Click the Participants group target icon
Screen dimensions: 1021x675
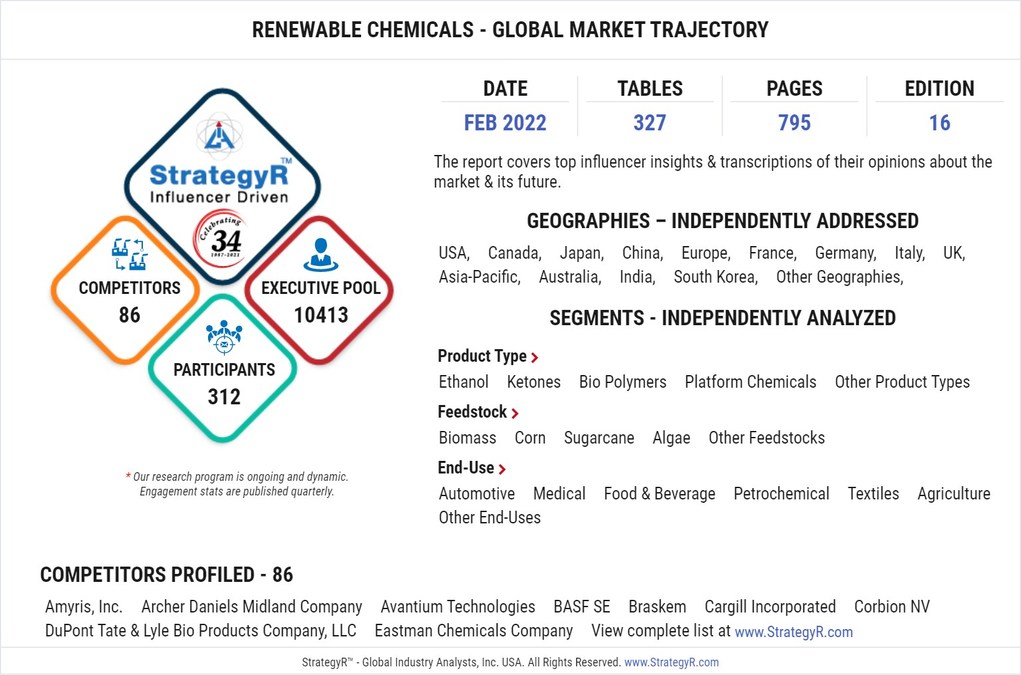[x=224, y=336]
